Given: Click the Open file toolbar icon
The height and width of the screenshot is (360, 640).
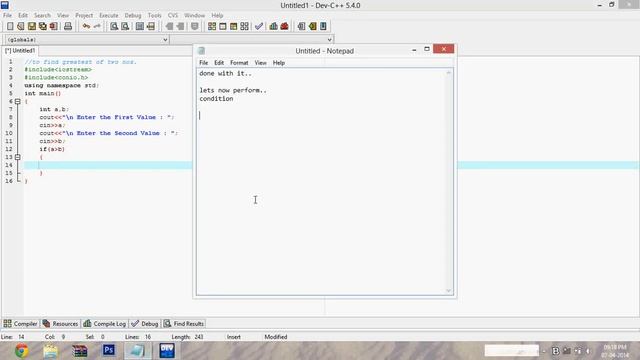Looking at the screenshot, I should click(21, 26).
